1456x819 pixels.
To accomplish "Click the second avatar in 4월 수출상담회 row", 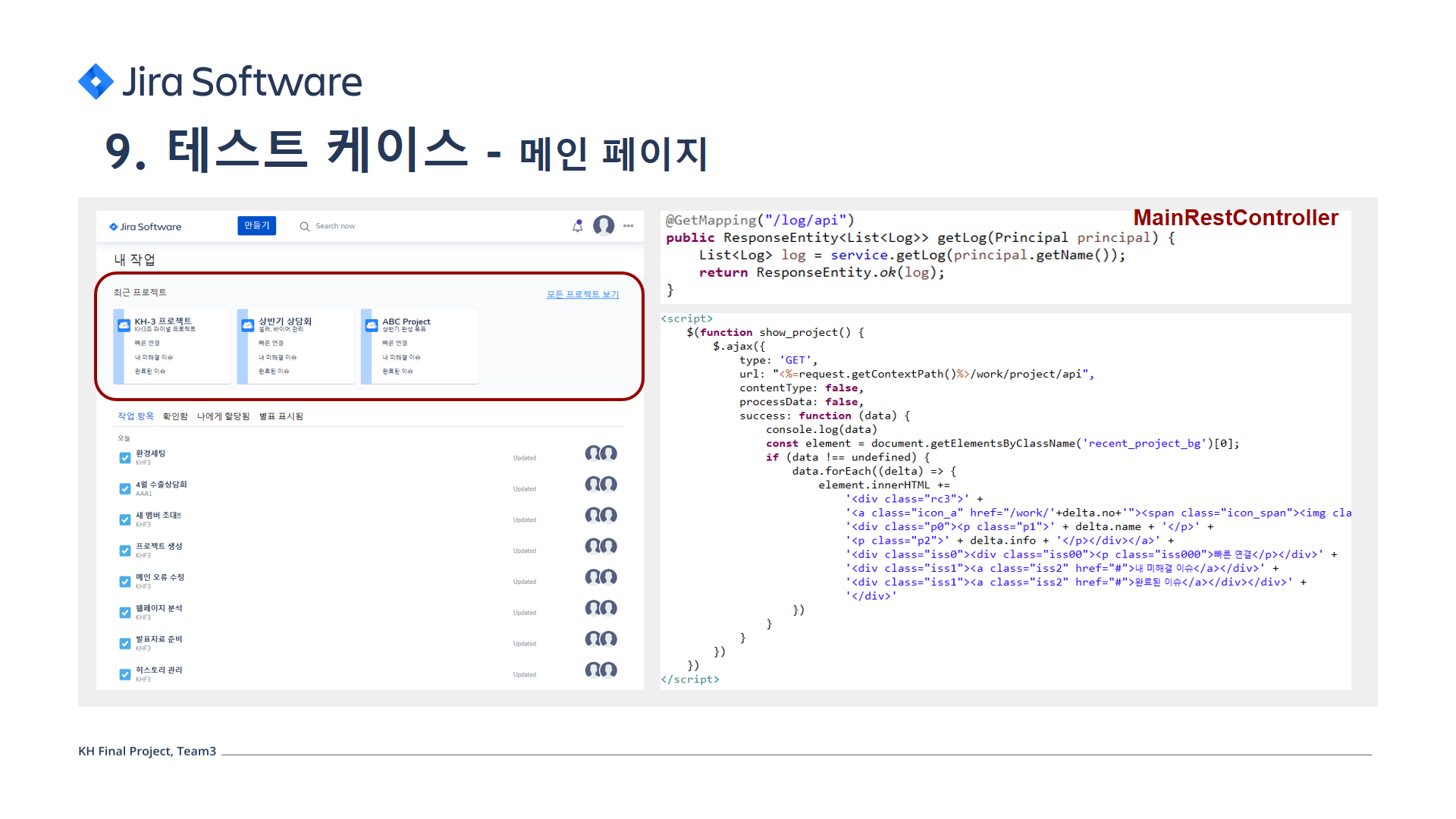I will (609, 485).
